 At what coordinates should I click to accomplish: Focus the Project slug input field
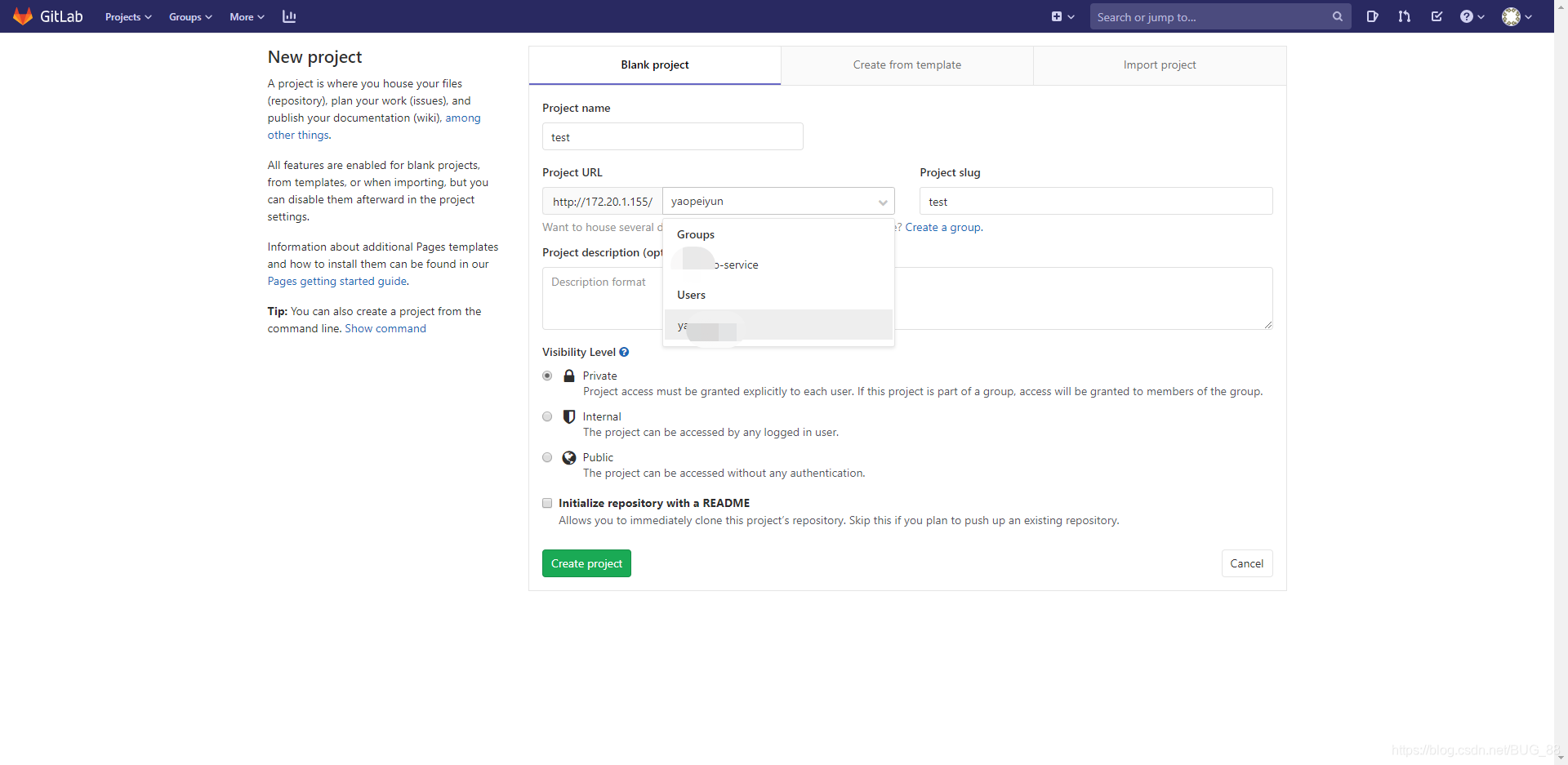click(1096, 201)
